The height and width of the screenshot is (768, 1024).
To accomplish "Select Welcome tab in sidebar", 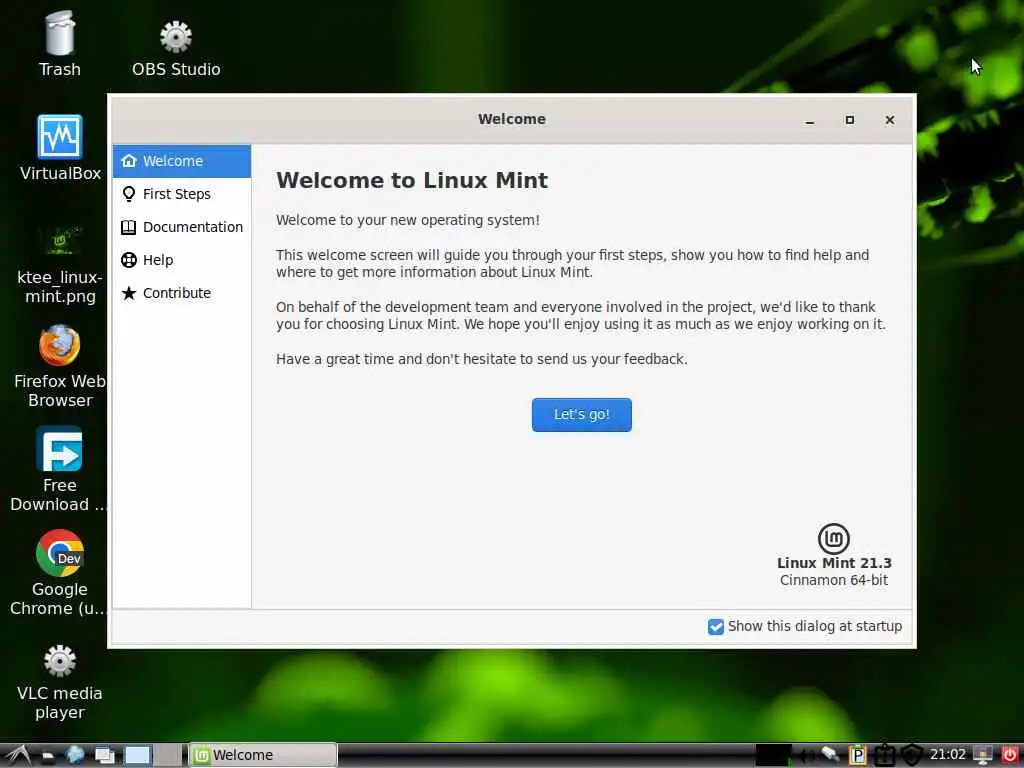I will click(182, 161).
